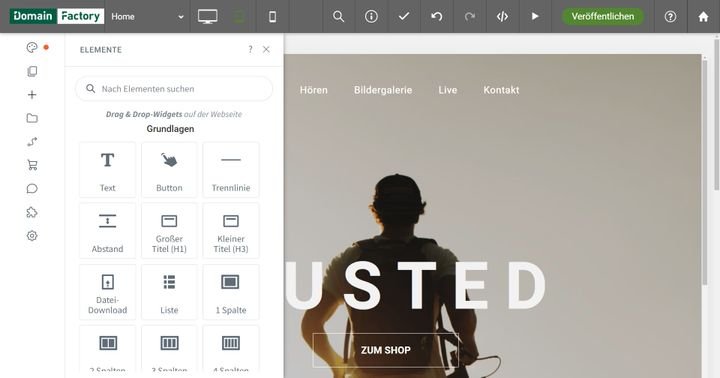Open the shopping cart store icon

(32, 165)
